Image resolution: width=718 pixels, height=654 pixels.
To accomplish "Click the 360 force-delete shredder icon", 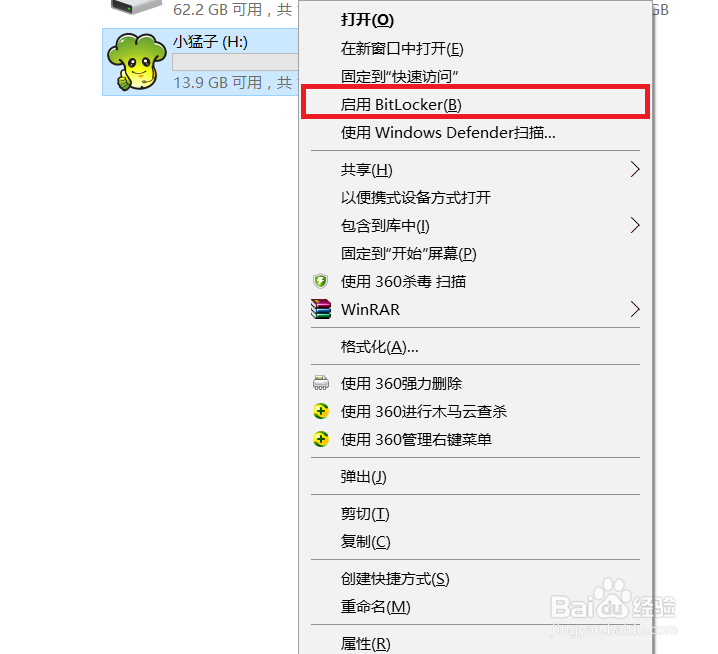I will click(321, 383).
